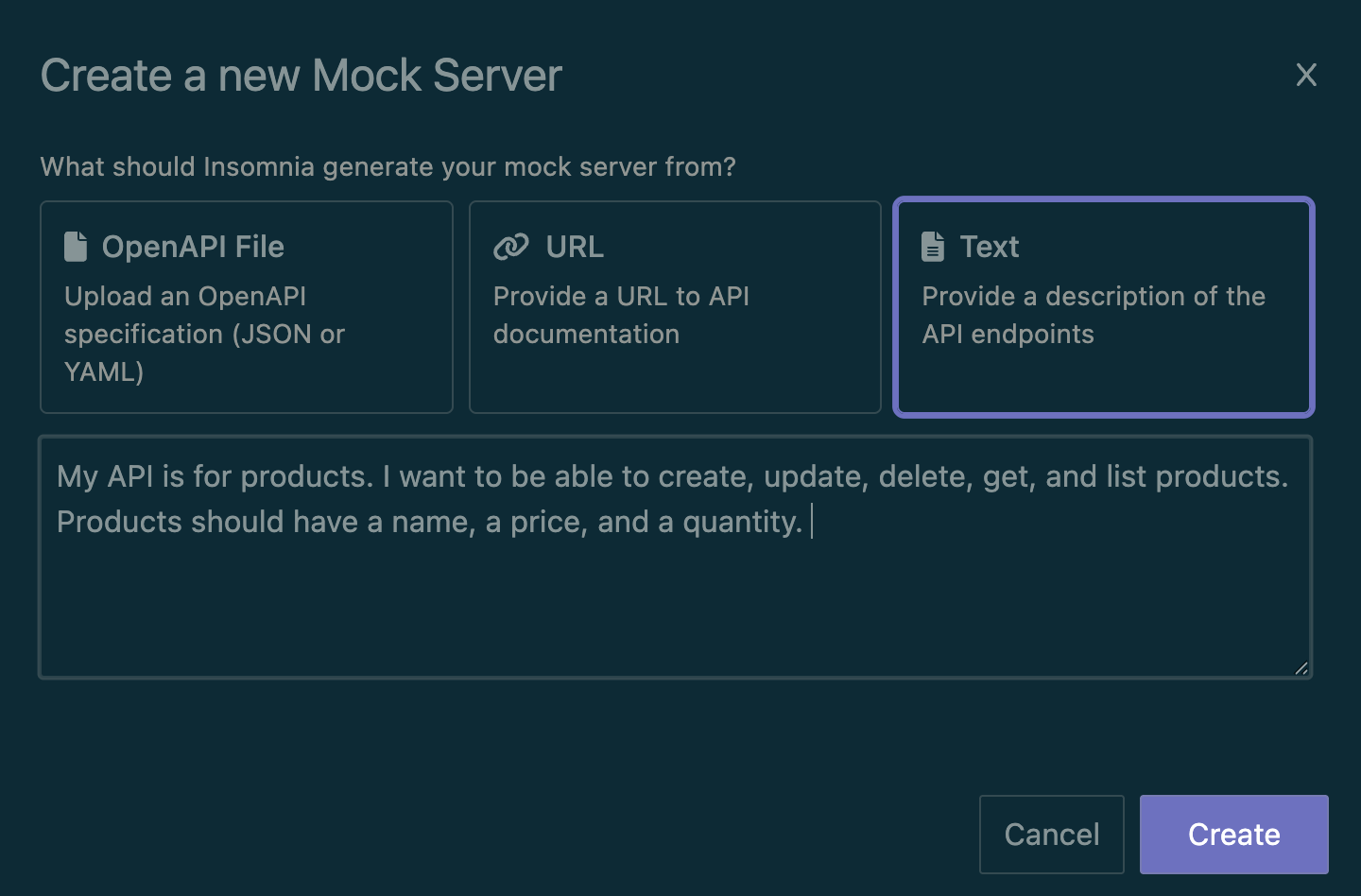Click the textarea resize handle corner
The image size is (1361, 896).
(x=1301, y=667)
